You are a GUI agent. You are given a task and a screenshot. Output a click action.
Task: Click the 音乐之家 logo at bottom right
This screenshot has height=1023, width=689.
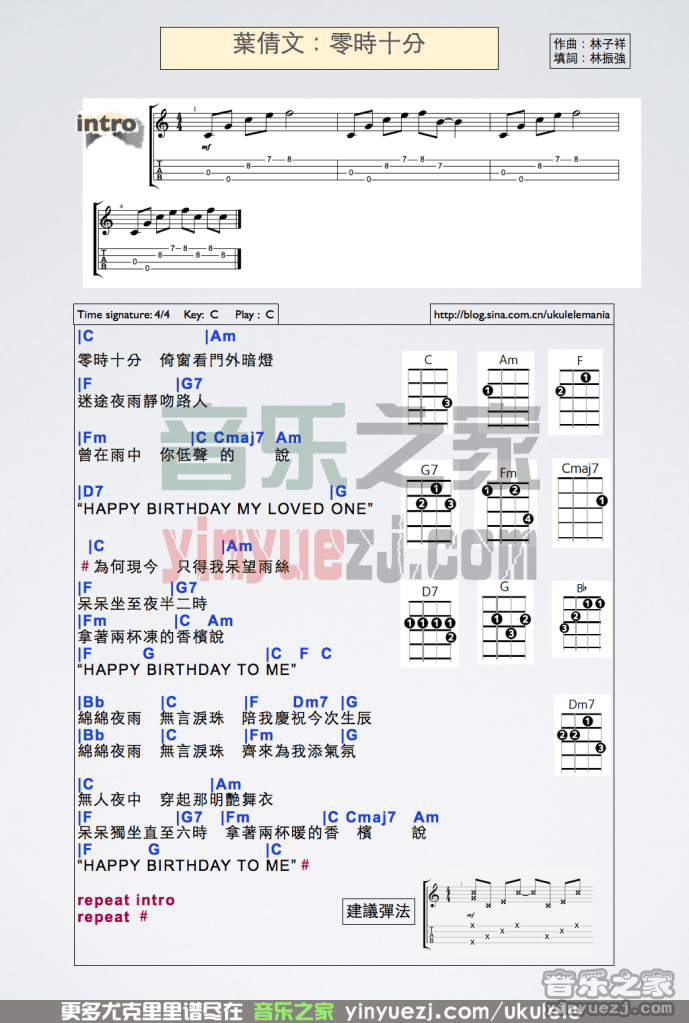[607, 986]
